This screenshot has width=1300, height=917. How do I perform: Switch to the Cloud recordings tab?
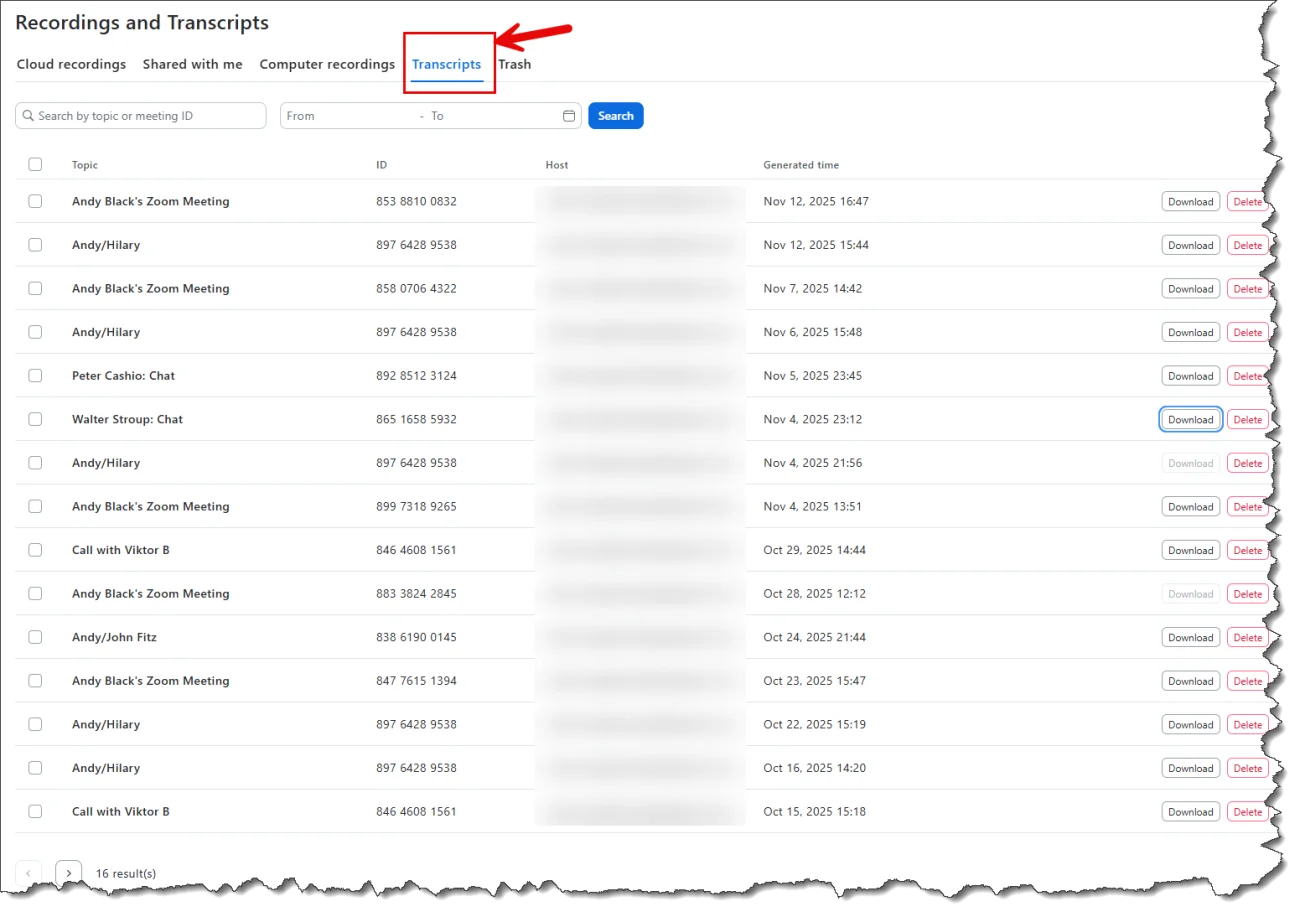coord(71,64)
